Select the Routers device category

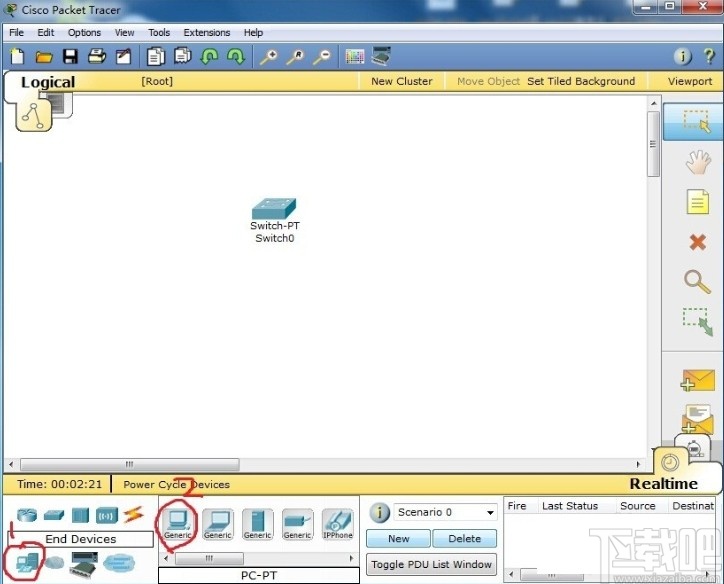27,514
